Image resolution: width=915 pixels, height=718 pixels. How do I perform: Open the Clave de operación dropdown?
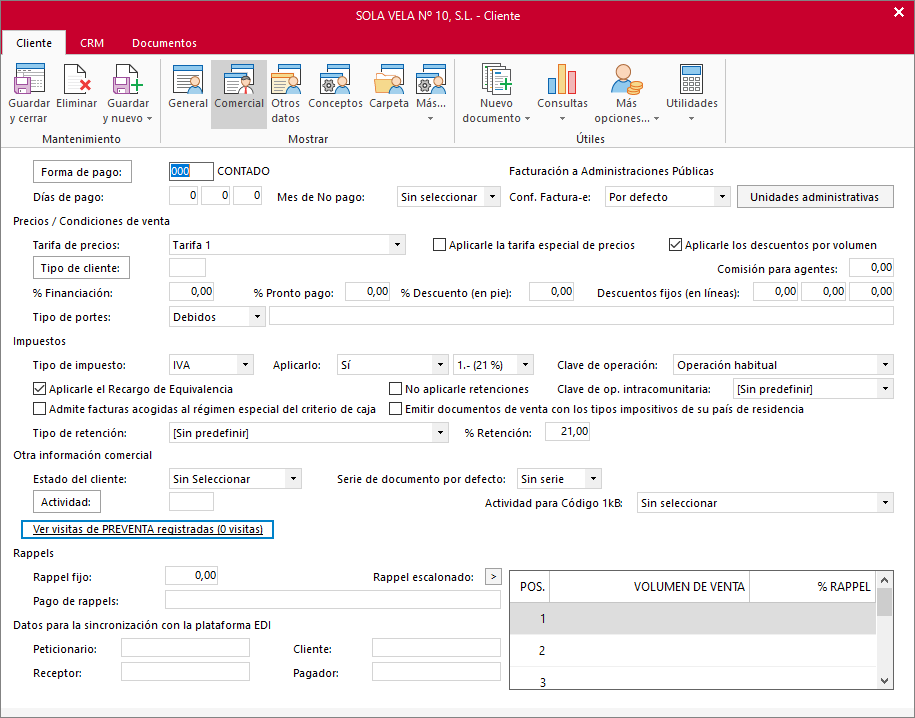885,365
